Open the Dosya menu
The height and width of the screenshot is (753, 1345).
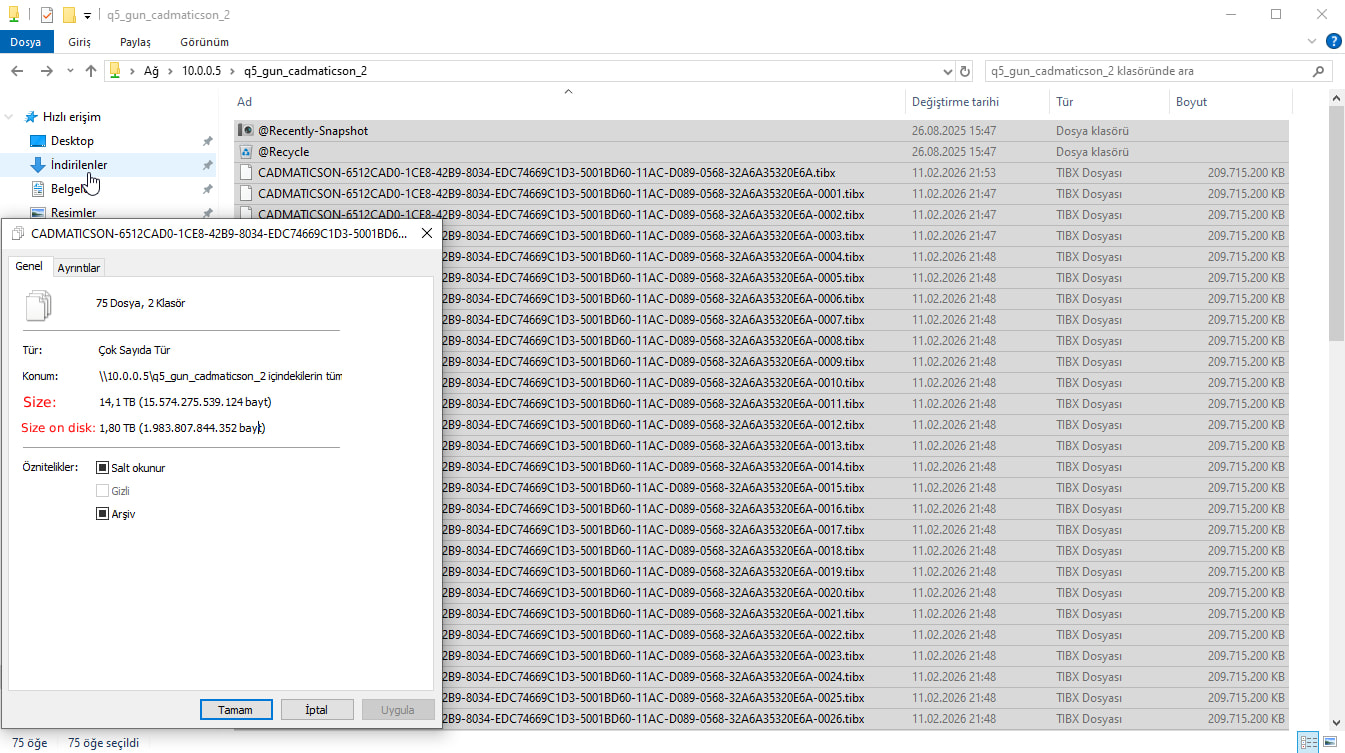(x=27, y=42)
